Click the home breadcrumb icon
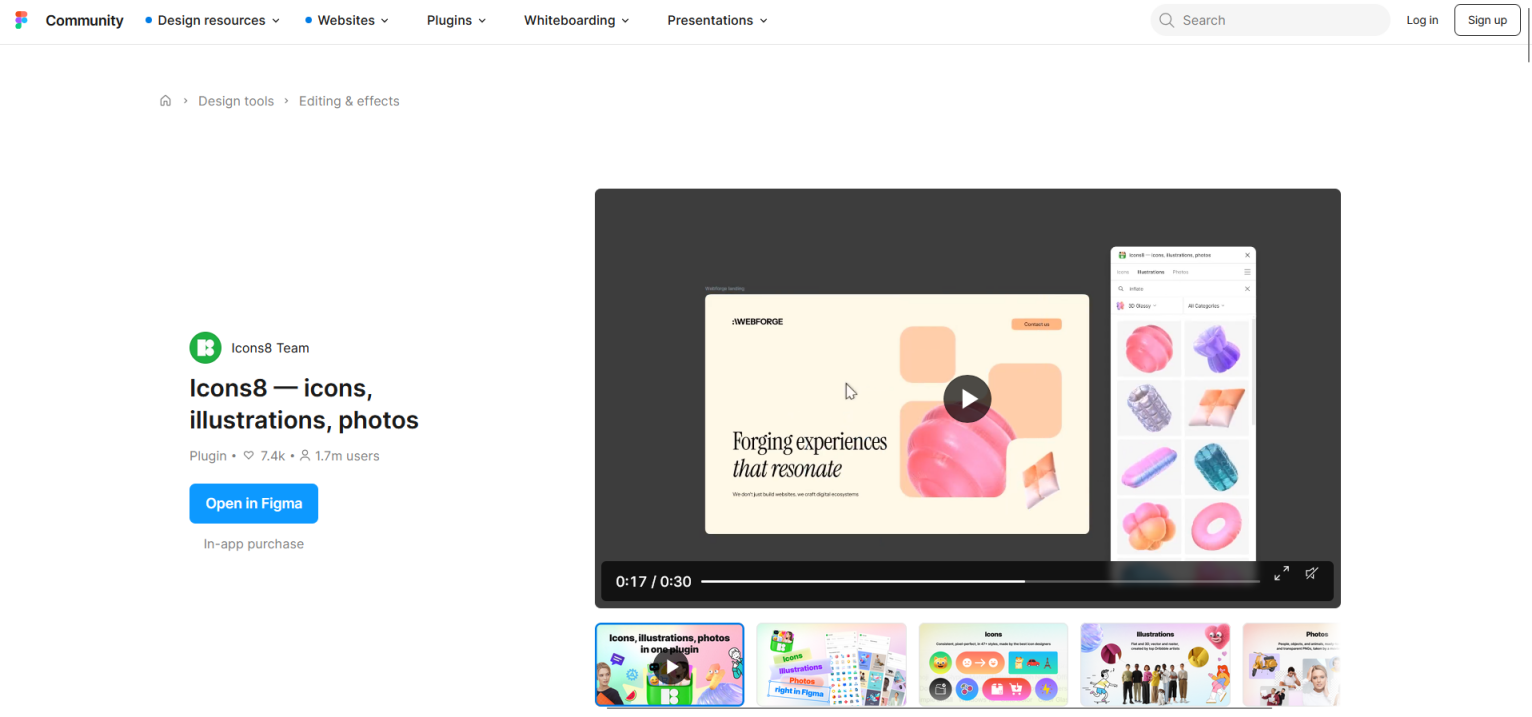The image size is (1532, 717). click(165, 101)
